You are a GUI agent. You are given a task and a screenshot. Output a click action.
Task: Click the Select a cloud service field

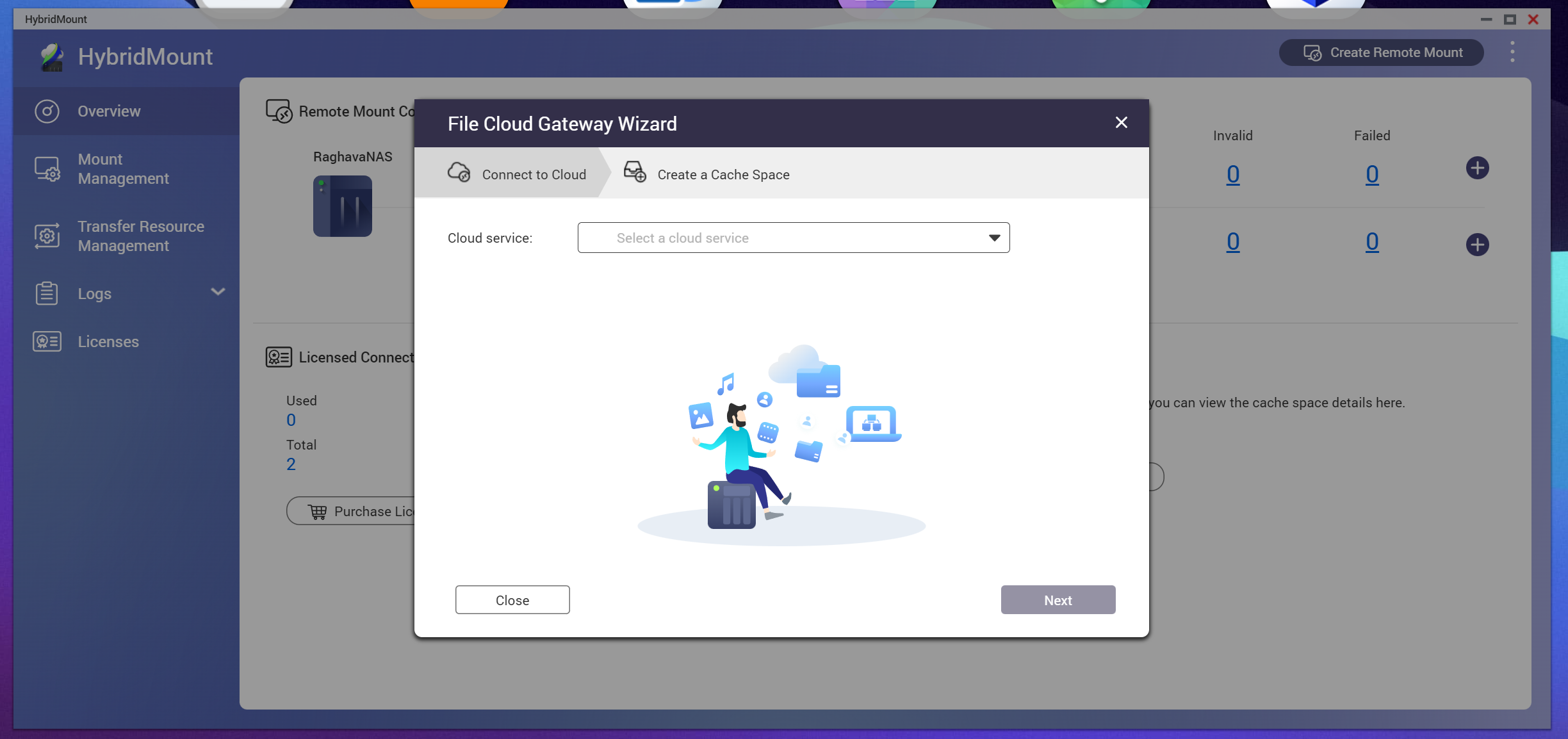794,238
